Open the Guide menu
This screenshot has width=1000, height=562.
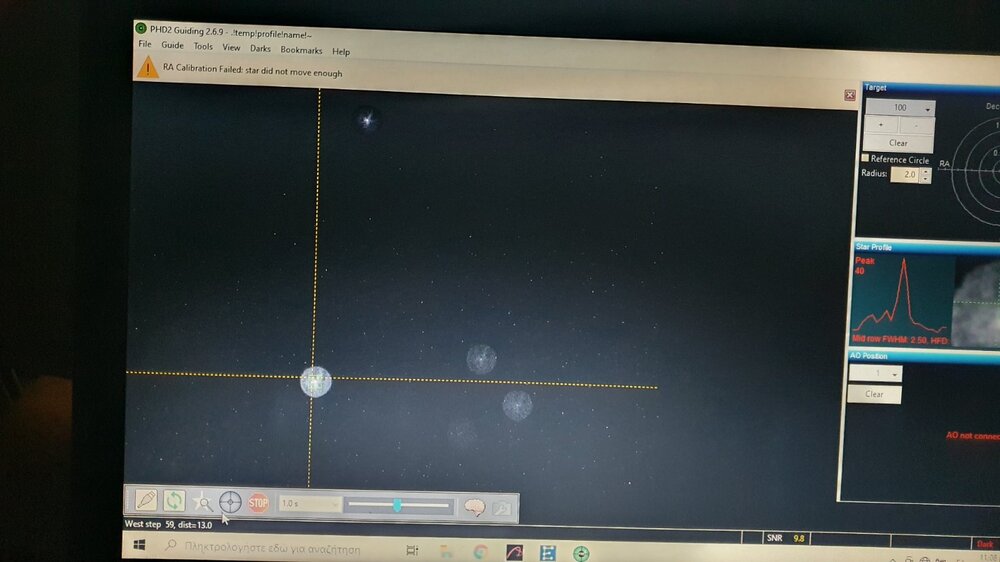tap(172, 46)
